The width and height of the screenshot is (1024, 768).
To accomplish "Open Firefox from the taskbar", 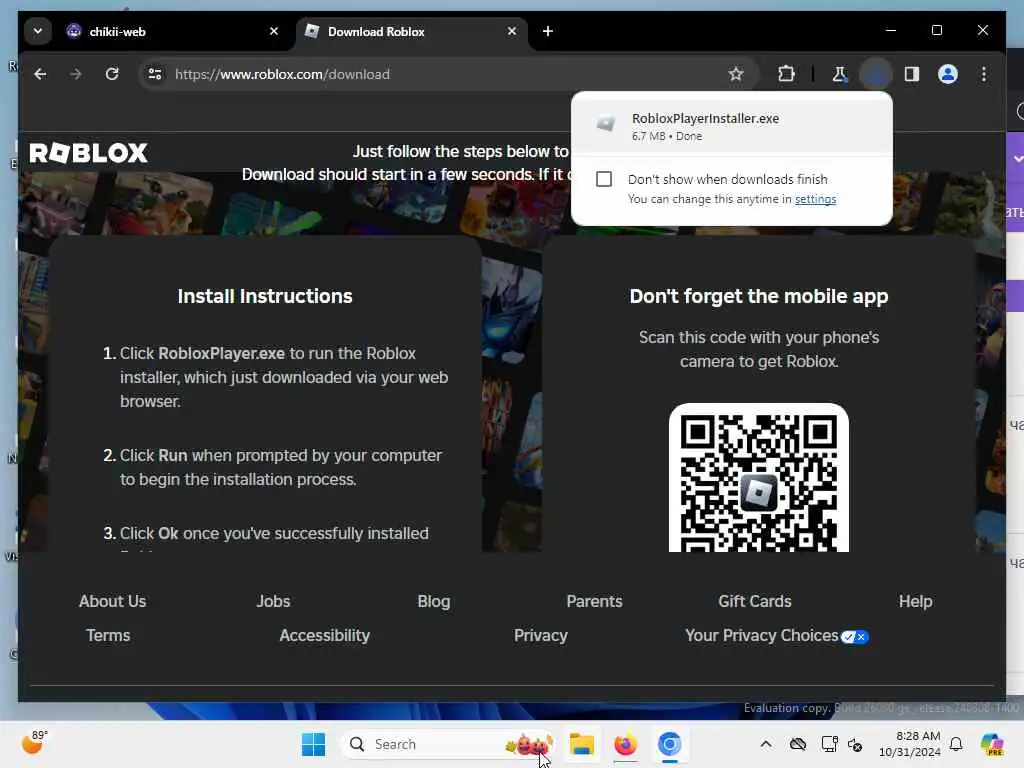I will (x=625, y=744).
